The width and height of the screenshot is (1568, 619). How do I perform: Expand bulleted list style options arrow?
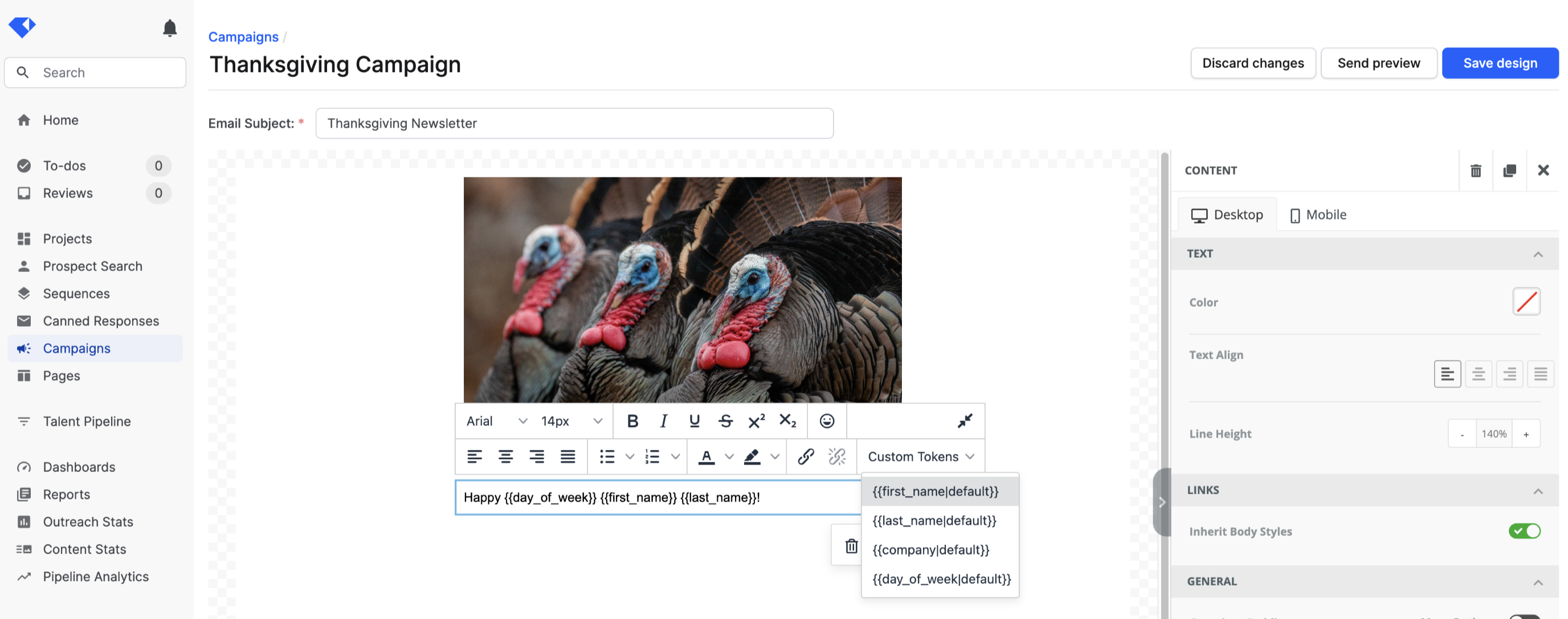[x=630, y=457]
